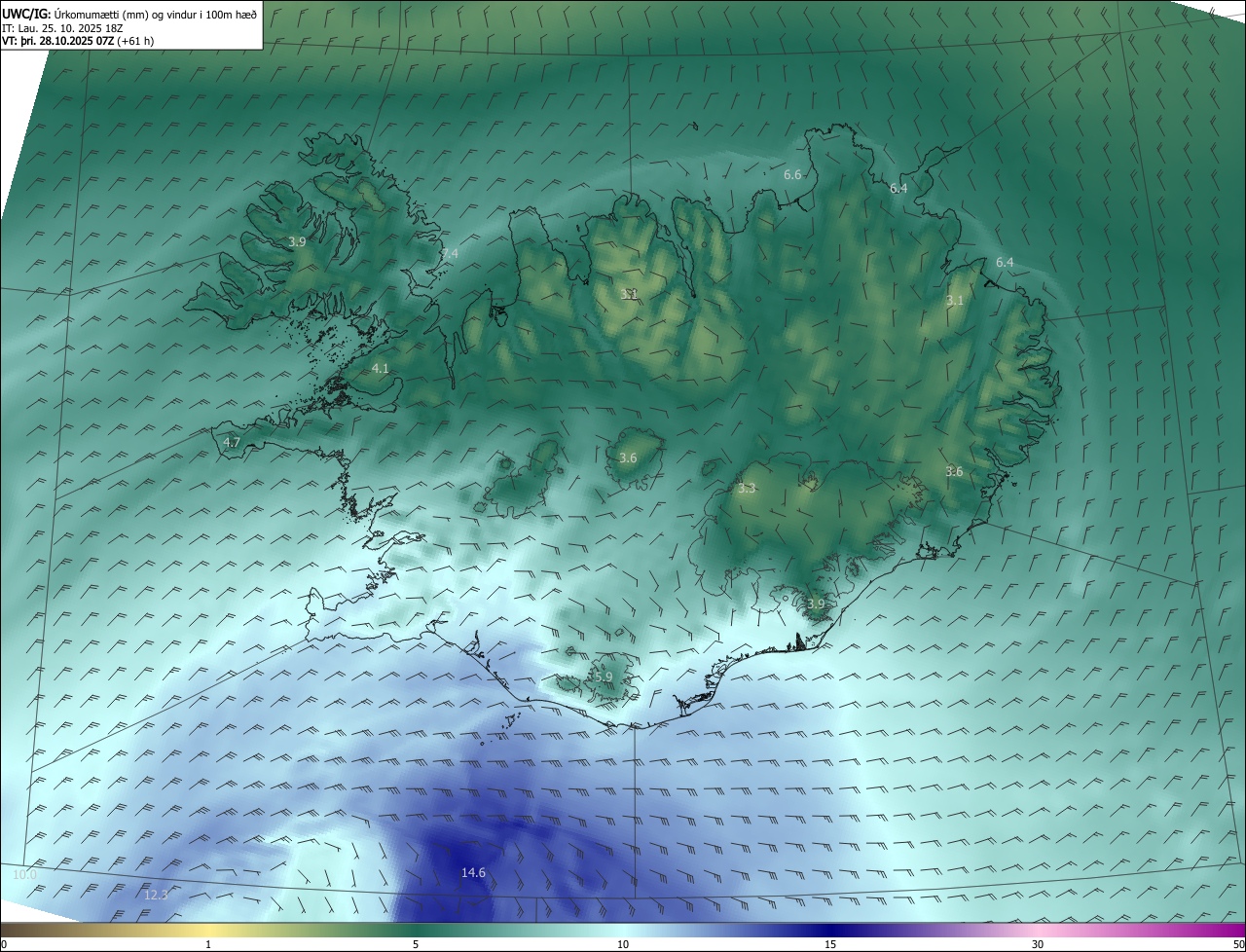
Task: Select the VT valid time line
Action: (78, 41)
